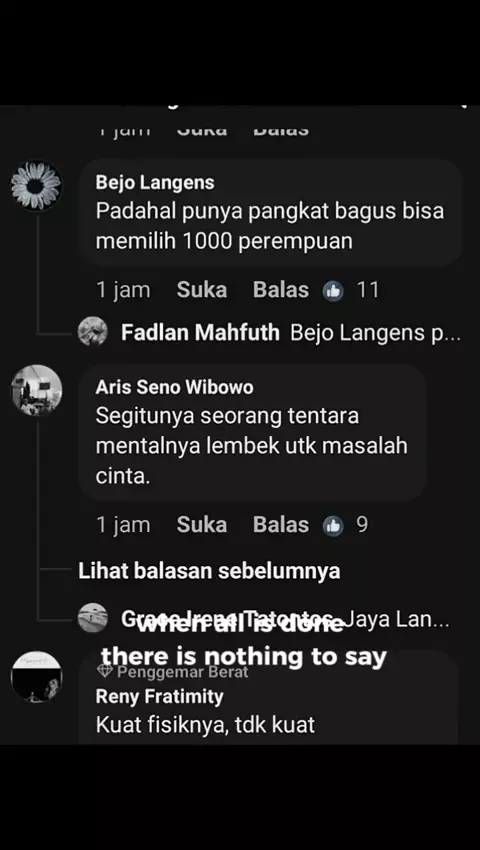
Task: Expand Fadlan Mahfuth's truncated reply
Action: [375, 332]
